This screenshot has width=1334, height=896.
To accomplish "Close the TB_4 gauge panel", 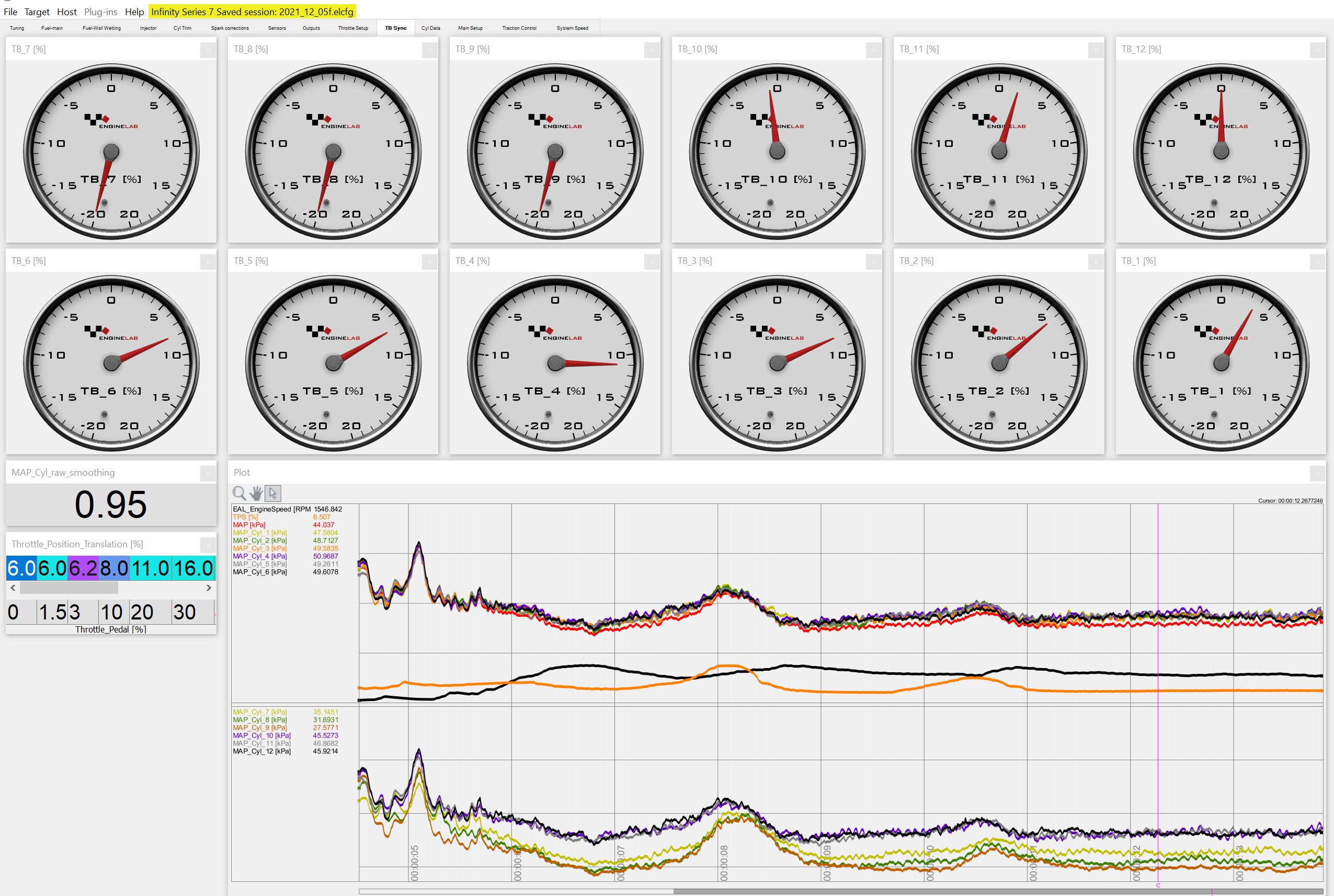I will click(x=652, y=262).
